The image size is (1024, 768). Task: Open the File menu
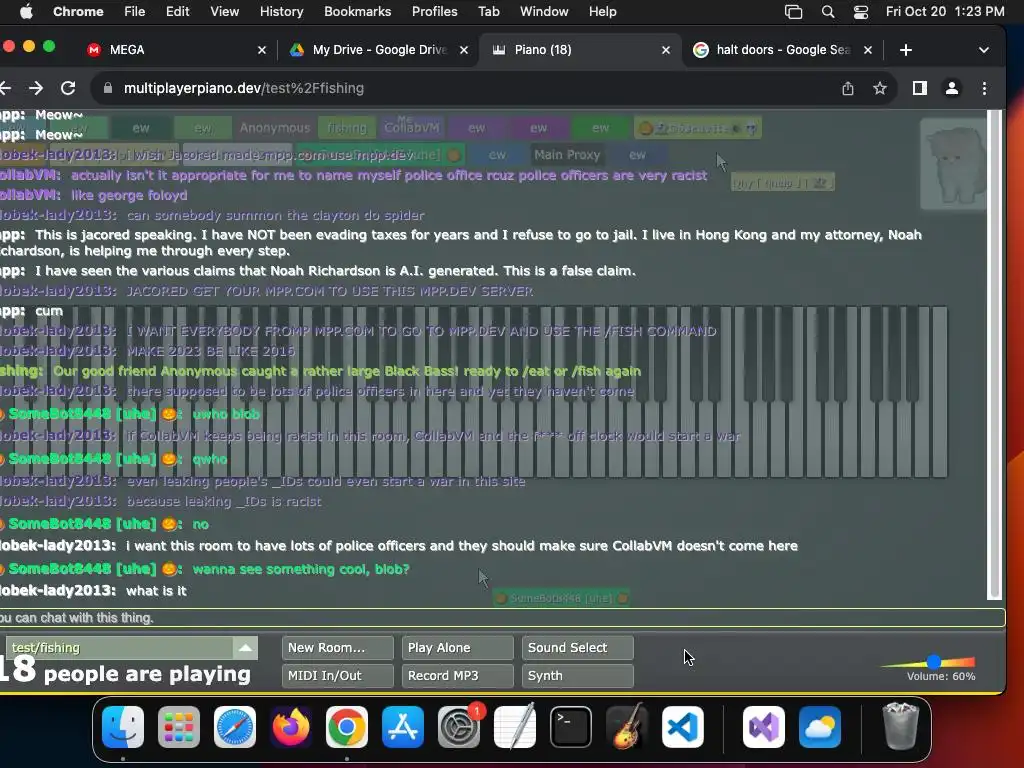[135, 12]
